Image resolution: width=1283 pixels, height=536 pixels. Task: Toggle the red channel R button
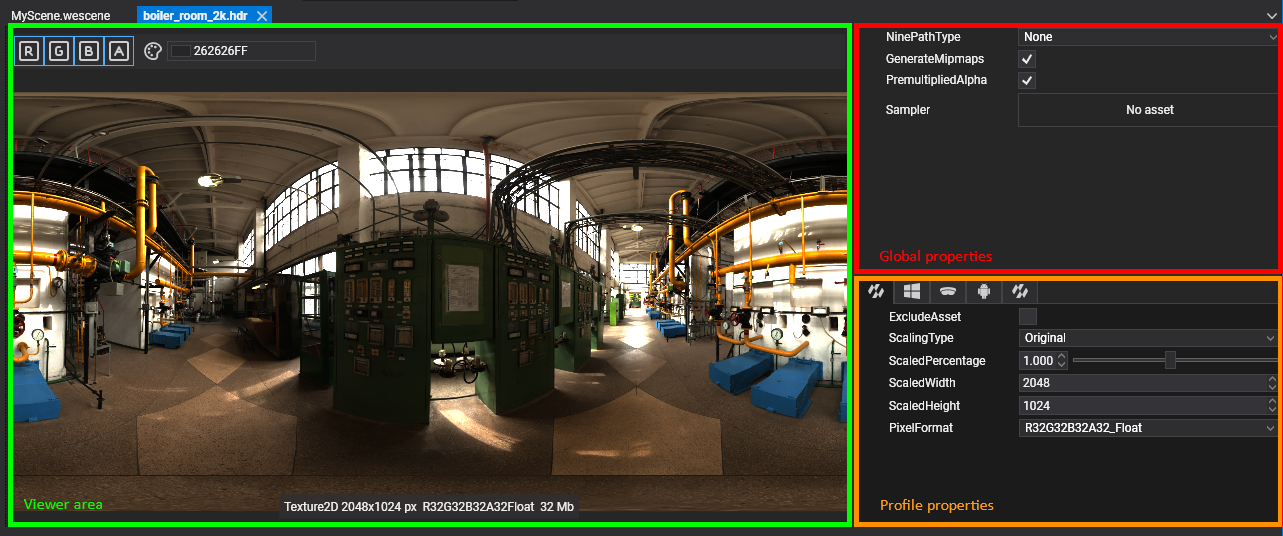29,51
